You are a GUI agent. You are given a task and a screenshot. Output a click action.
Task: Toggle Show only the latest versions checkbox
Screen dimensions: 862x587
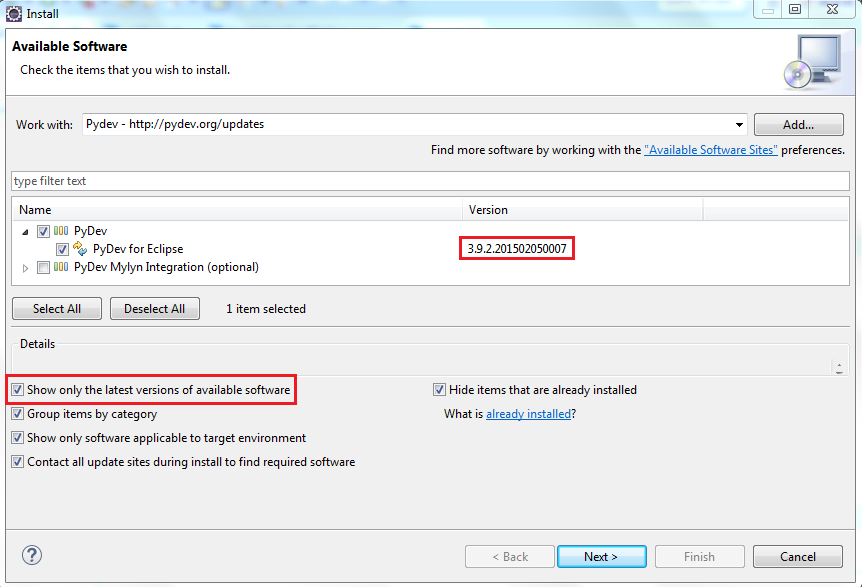click(18, 390)
